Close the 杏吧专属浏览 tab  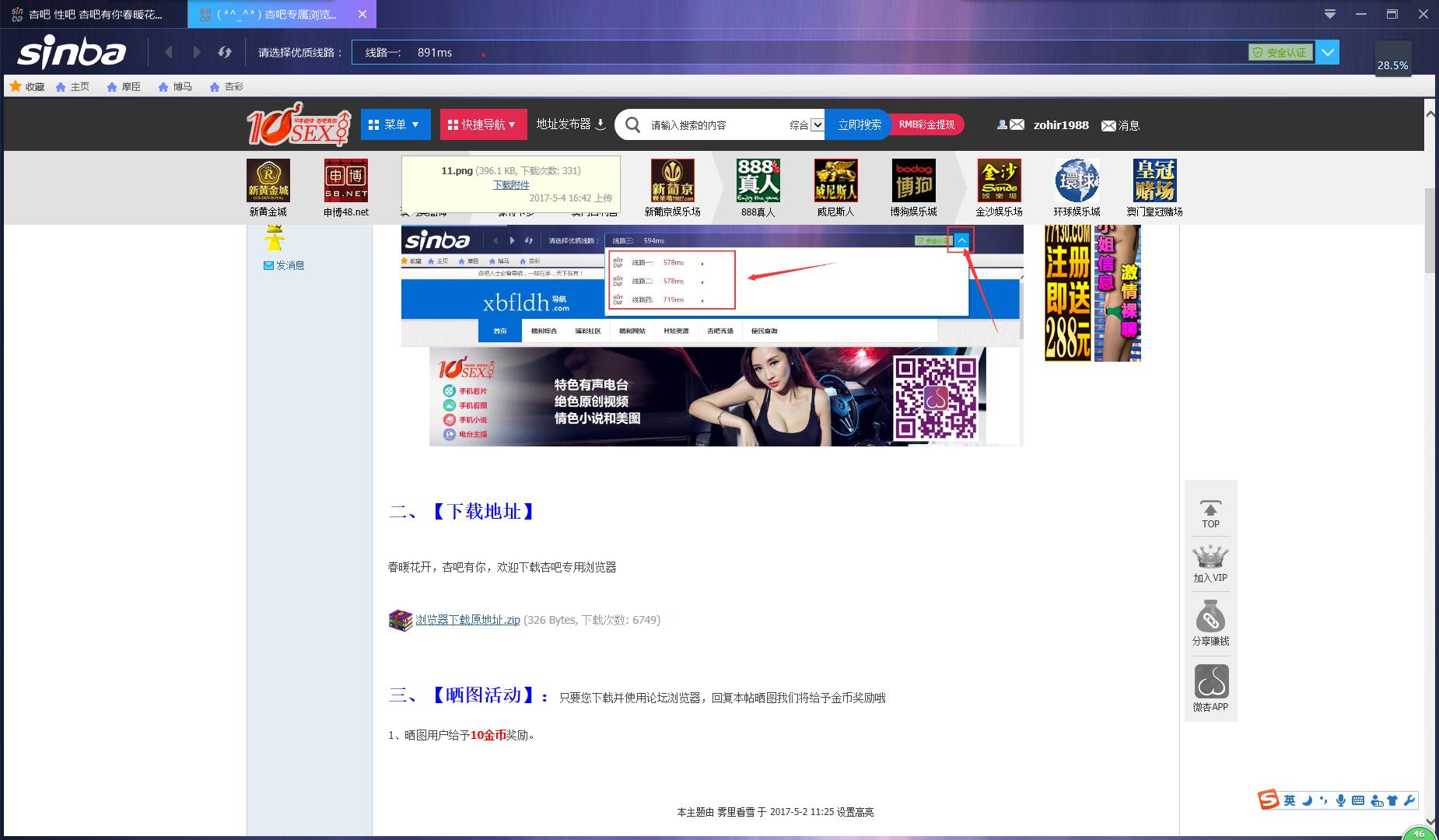tap(362, 14)
